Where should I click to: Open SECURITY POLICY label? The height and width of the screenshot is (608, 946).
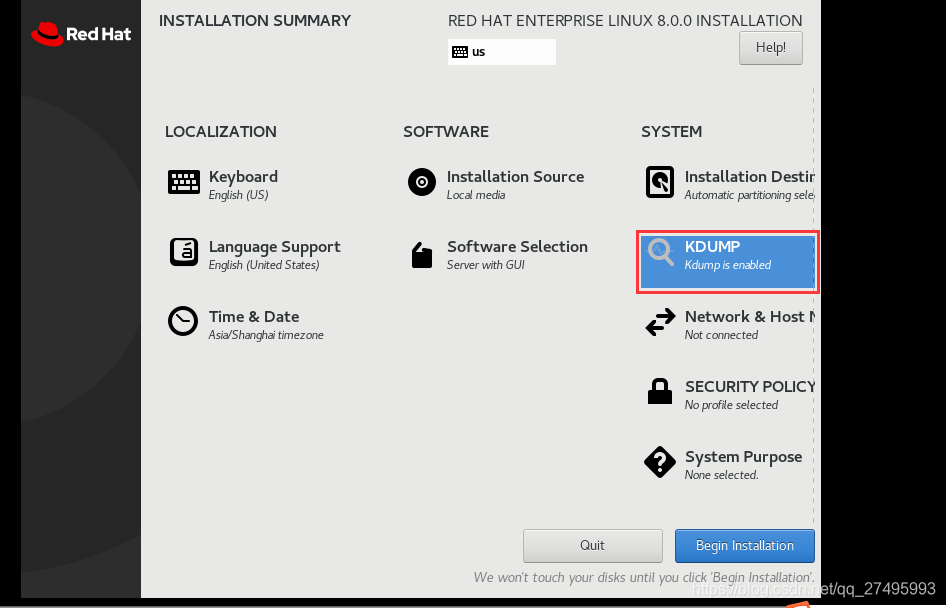tap(750, 387)
